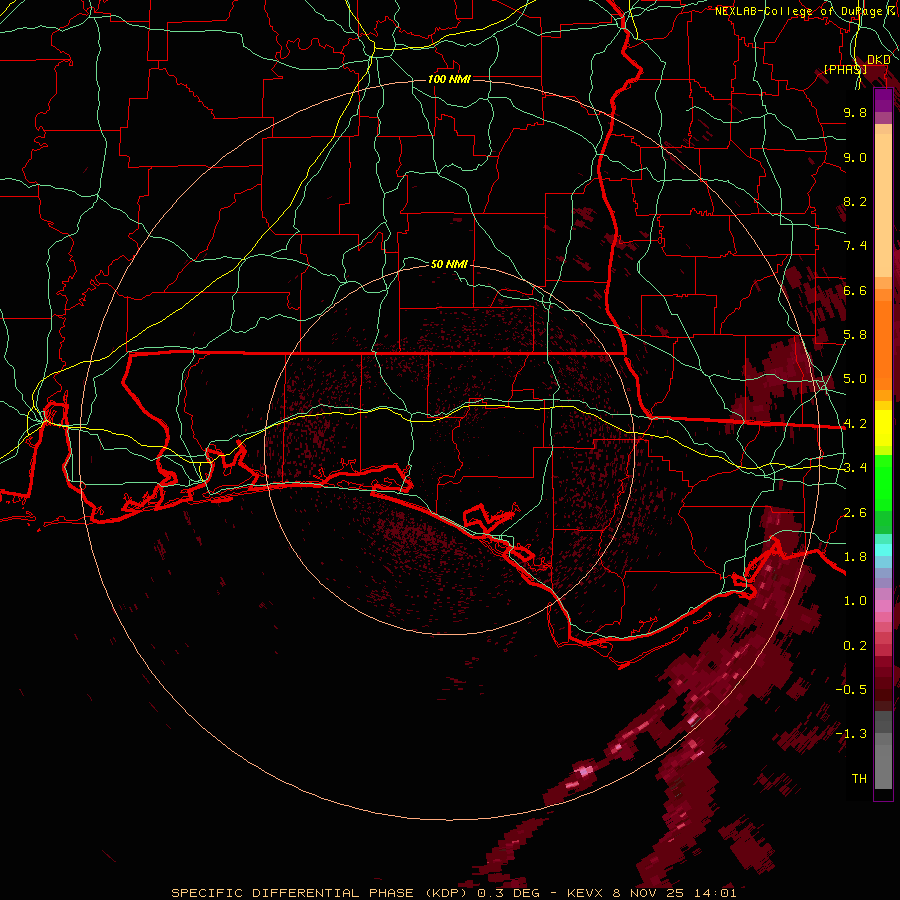Pick the pale peach color bar segment

[x=883, y=207]
